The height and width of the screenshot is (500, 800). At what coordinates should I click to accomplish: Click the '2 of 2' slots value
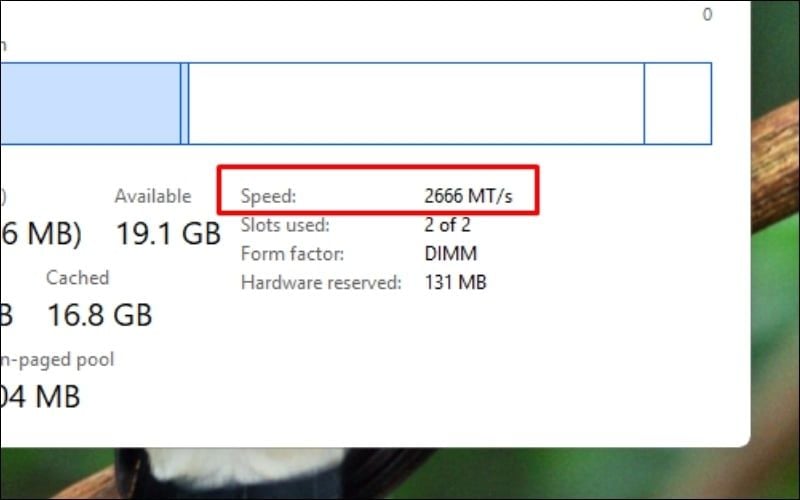448,225
